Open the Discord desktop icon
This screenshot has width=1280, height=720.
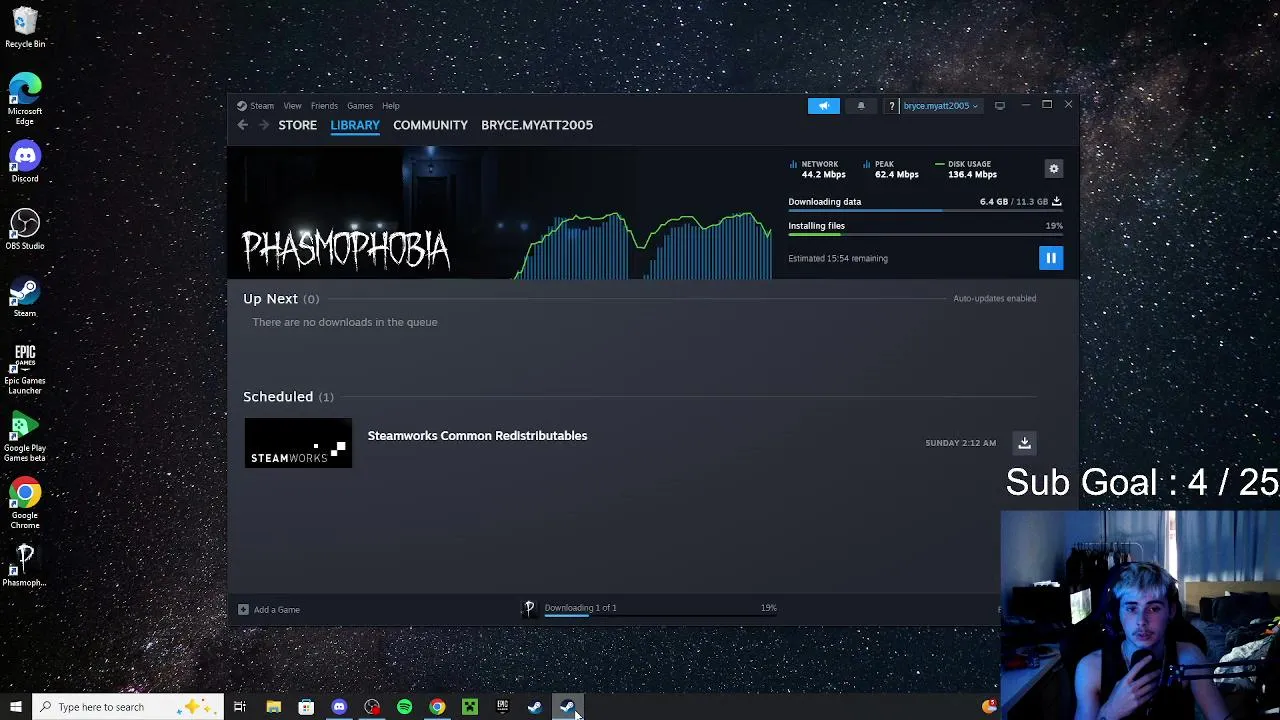tap(25, 162)
